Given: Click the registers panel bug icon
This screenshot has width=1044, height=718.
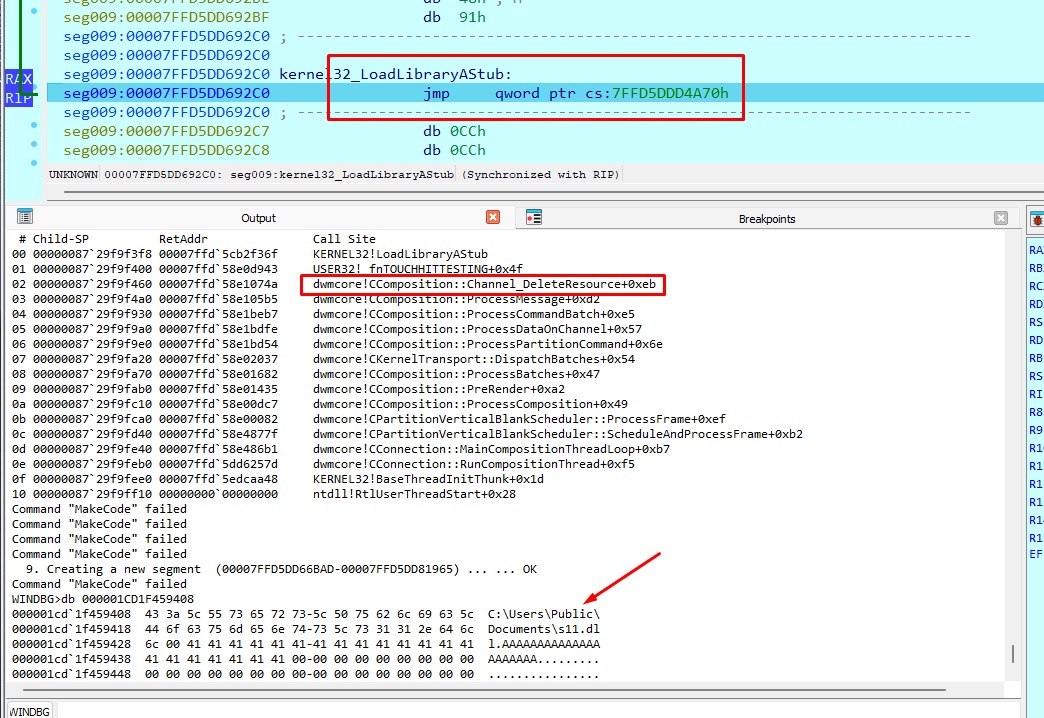Looking at the screenshot, I should 1037,219.
